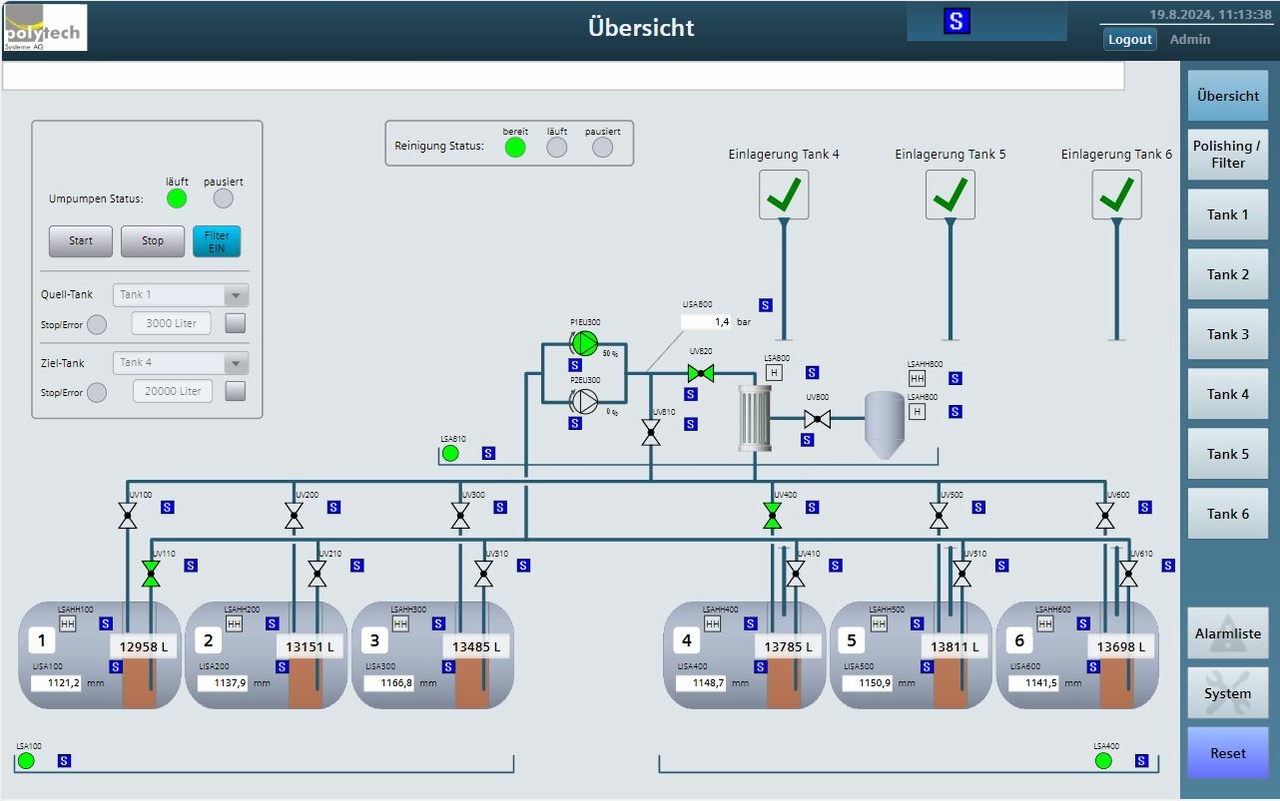Click the Logout button

point(1130,39)
